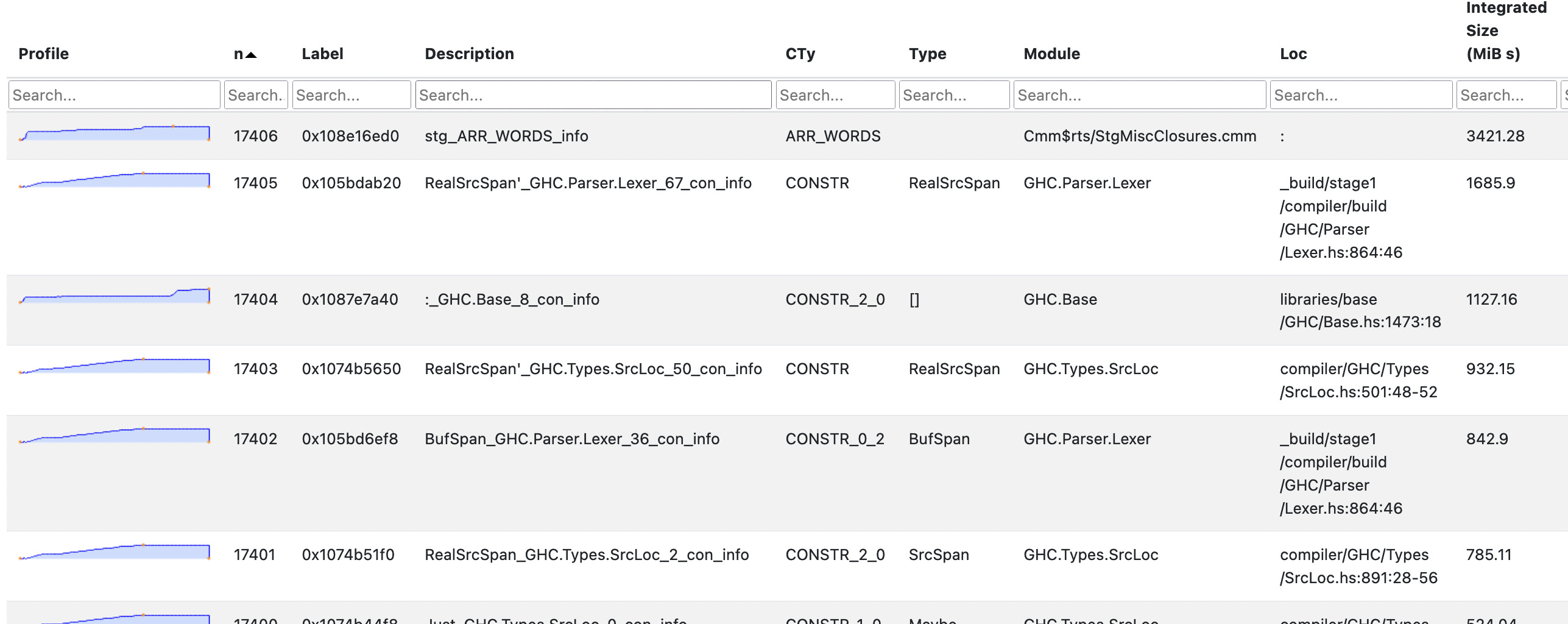
Task: Click the Label search field
Action: click(x=351, y=95)
